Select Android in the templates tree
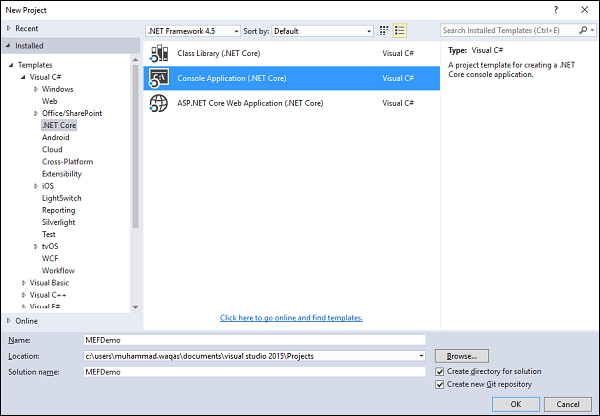Screen dimensions: 600x416 55,138
